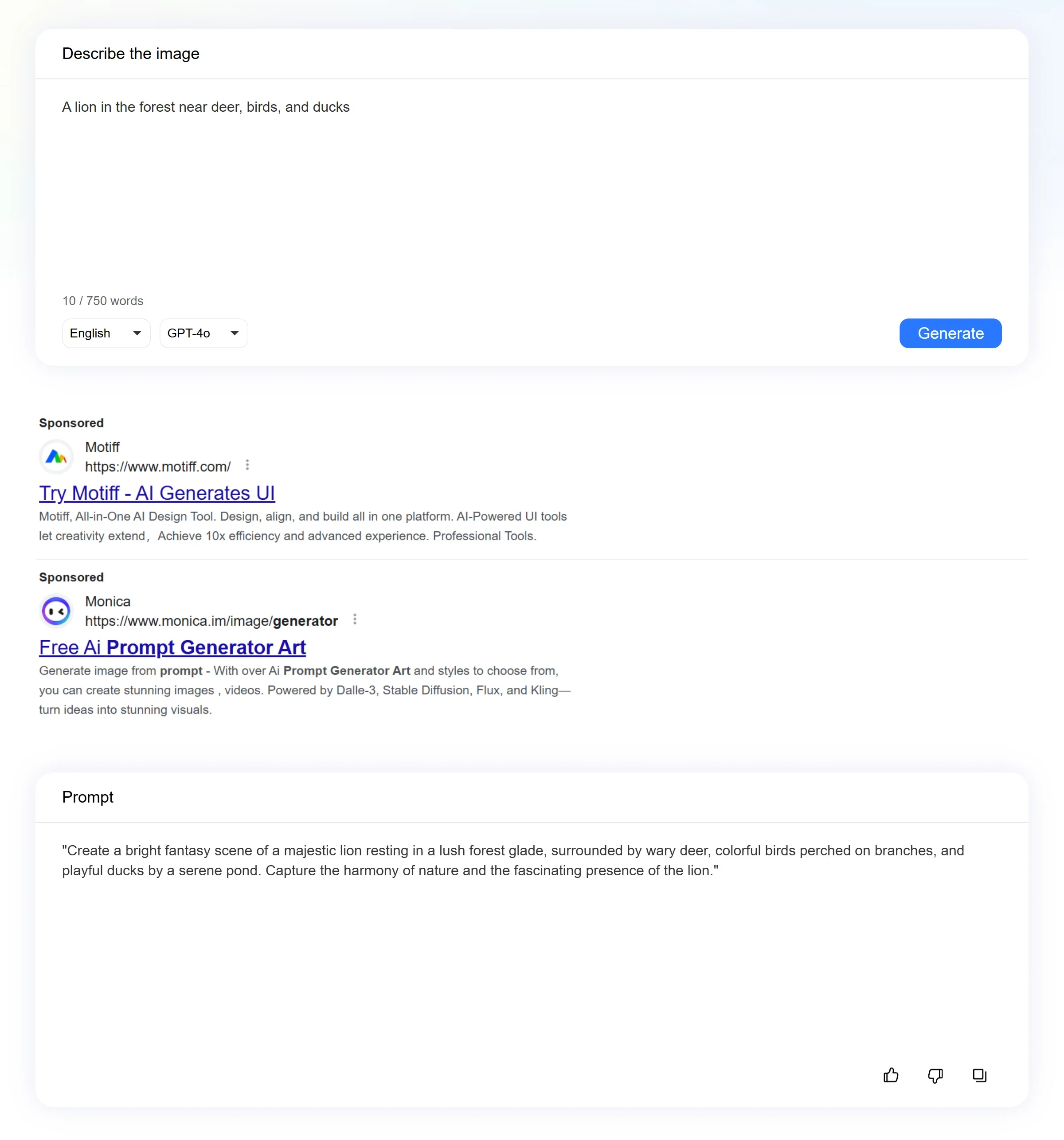
Task: Click the Motiff advertiser name
Action: point(102,447)
